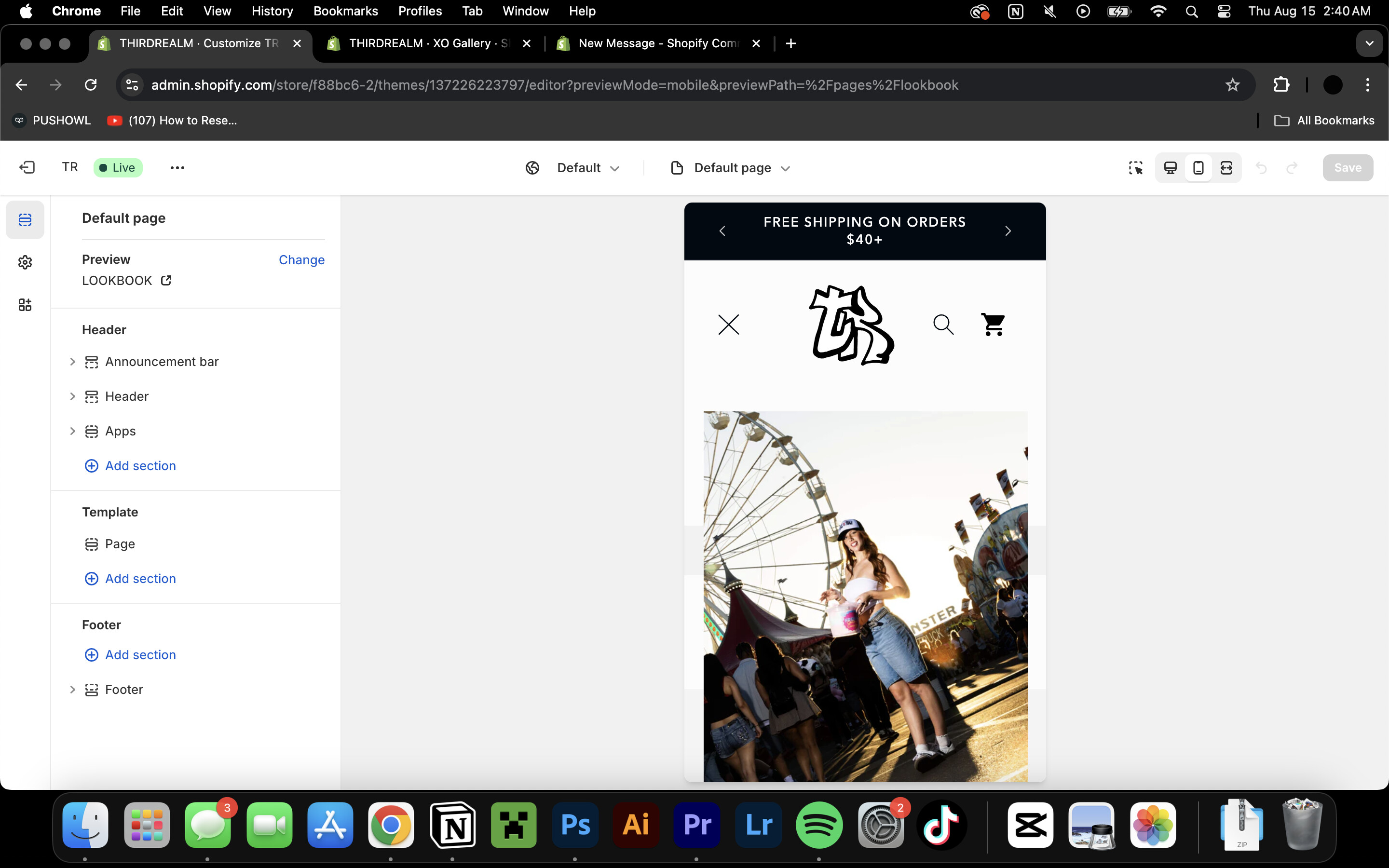Switch preview to mobile view
Image resolution: width=1389 pixels, height=868 pixels.
coord(1198,168)
